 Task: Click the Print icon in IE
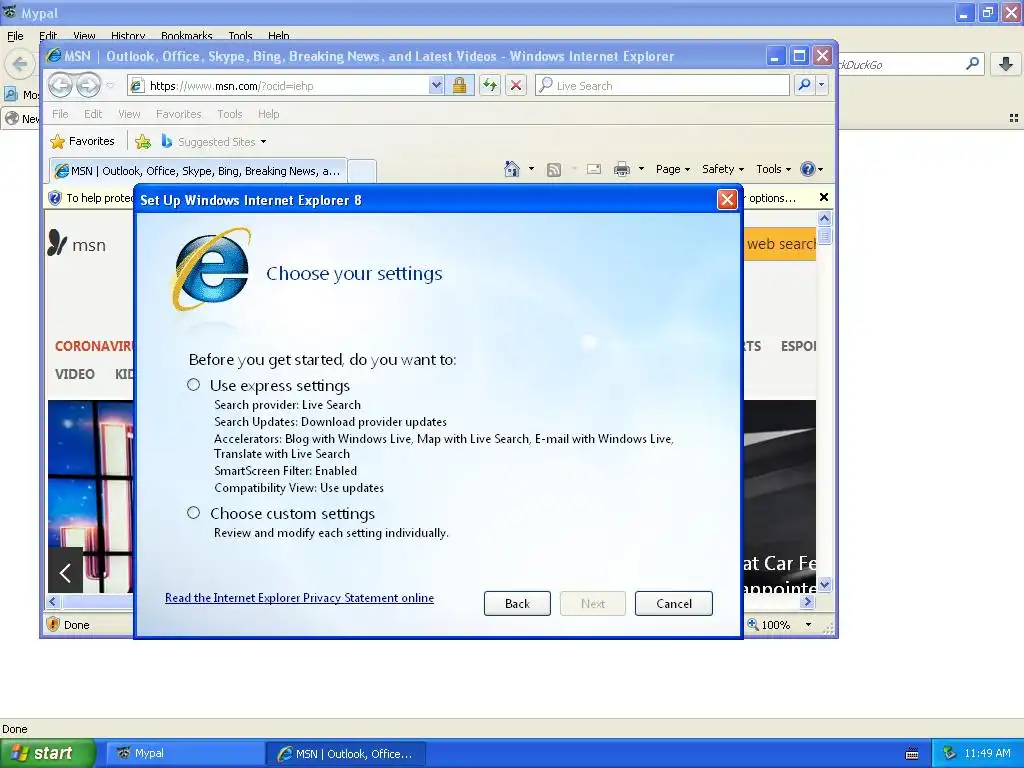coord(622,170)
